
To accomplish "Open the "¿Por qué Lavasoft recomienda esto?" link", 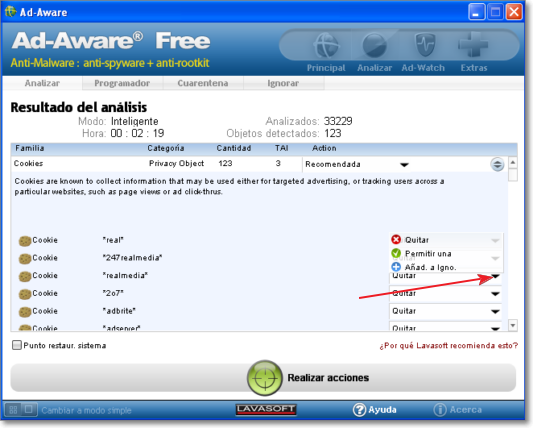I will point(448,345).
